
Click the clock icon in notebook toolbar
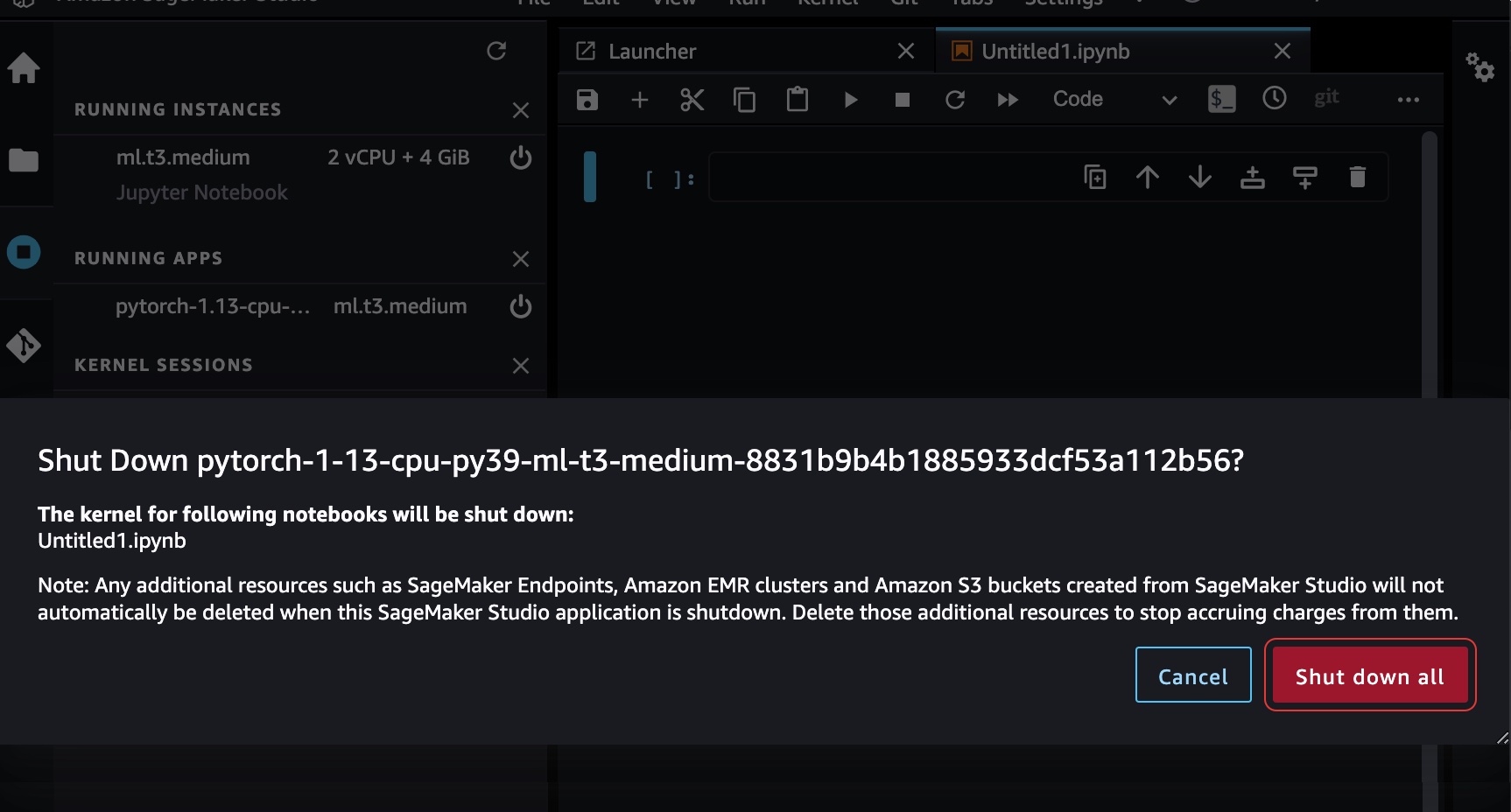(1275, 98)
